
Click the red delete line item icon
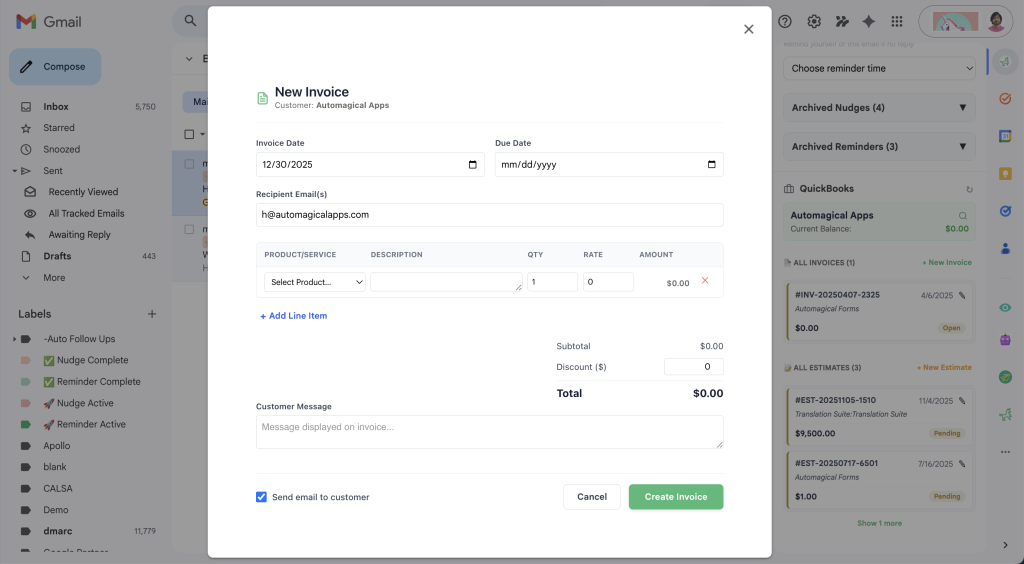[705, 281]
